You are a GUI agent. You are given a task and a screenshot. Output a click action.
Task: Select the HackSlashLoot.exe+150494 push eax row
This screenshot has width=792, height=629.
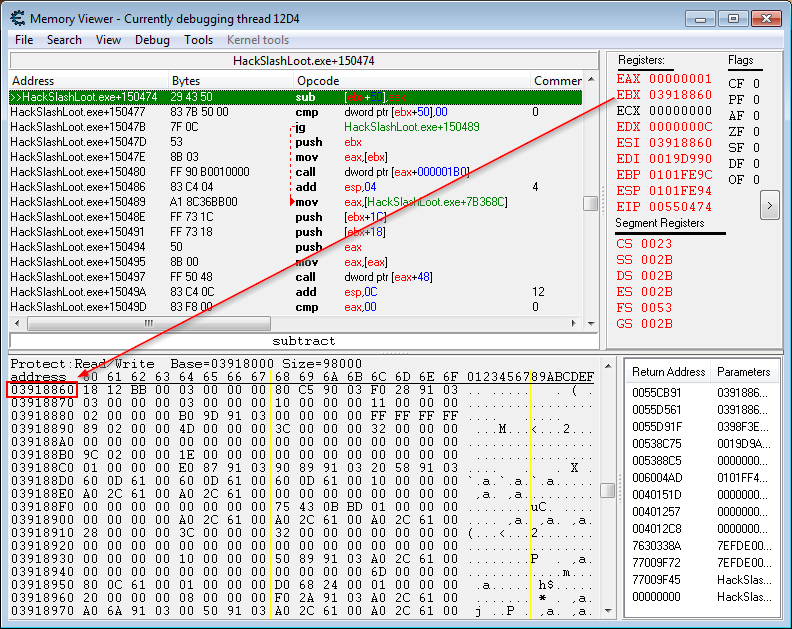[296, 247]
